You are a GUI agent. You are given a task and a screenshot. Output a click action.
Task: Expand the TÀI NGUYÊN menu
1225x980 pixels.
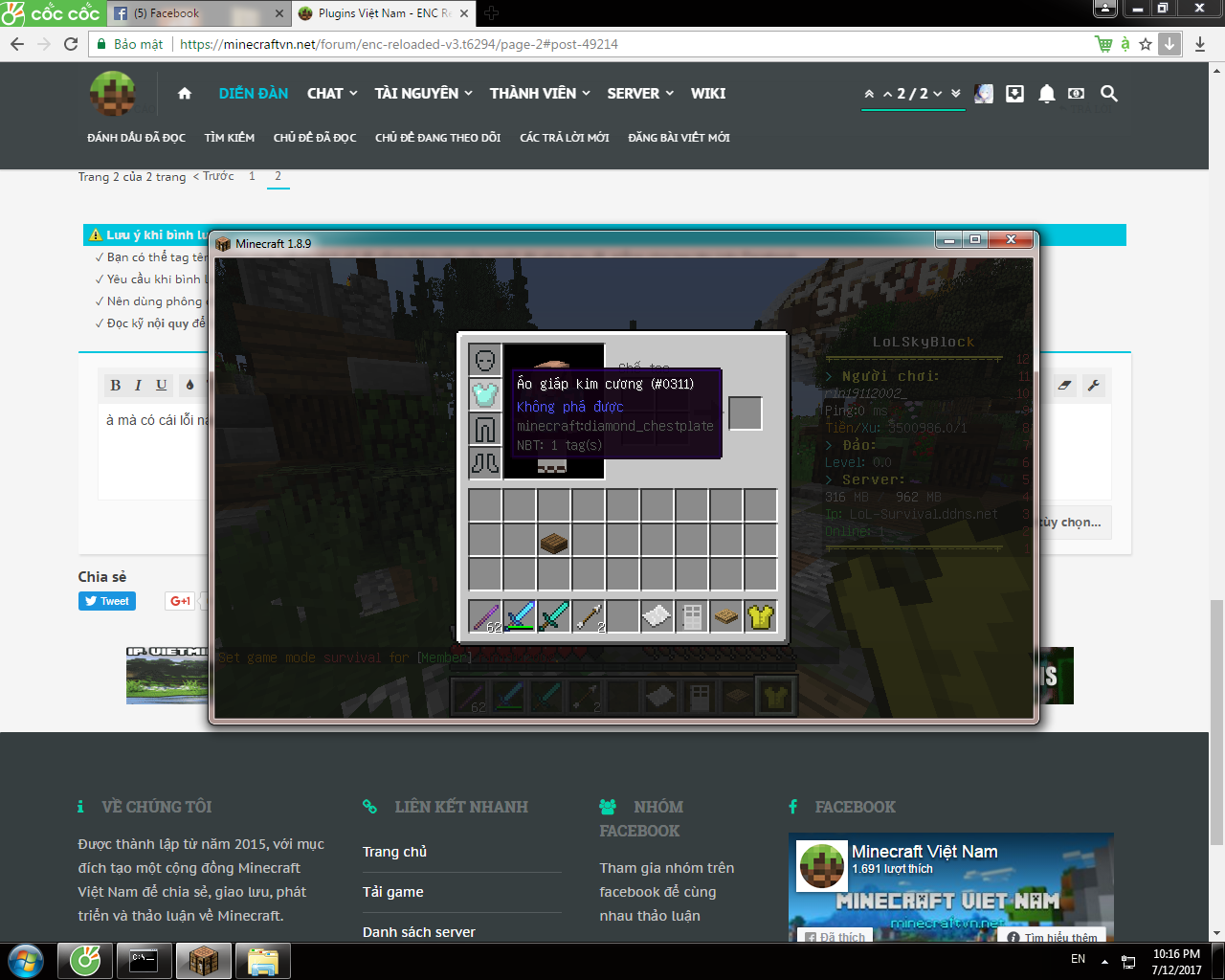(424, 93)
